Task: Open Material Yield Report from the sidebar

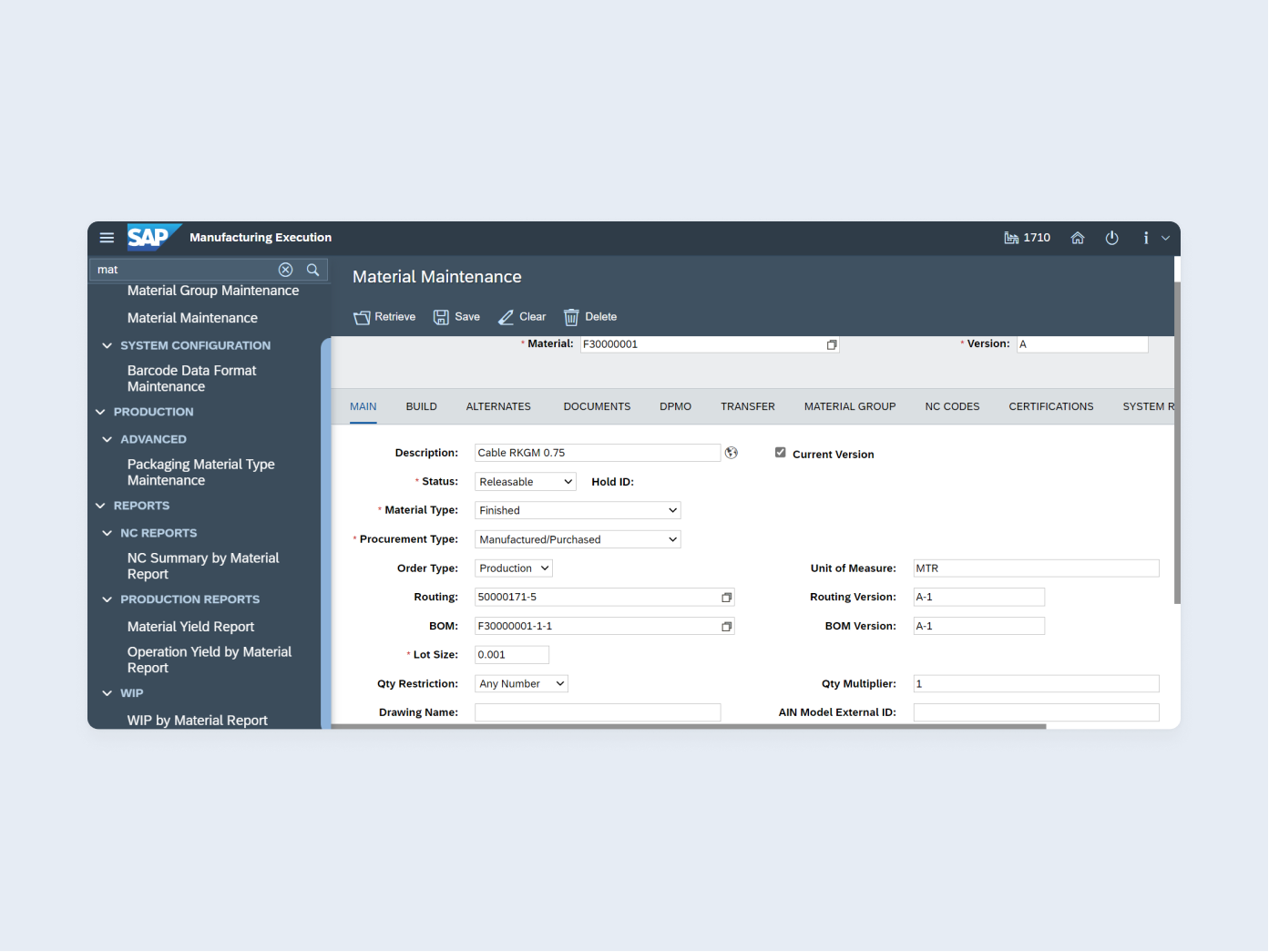Action: click(190, 626)
